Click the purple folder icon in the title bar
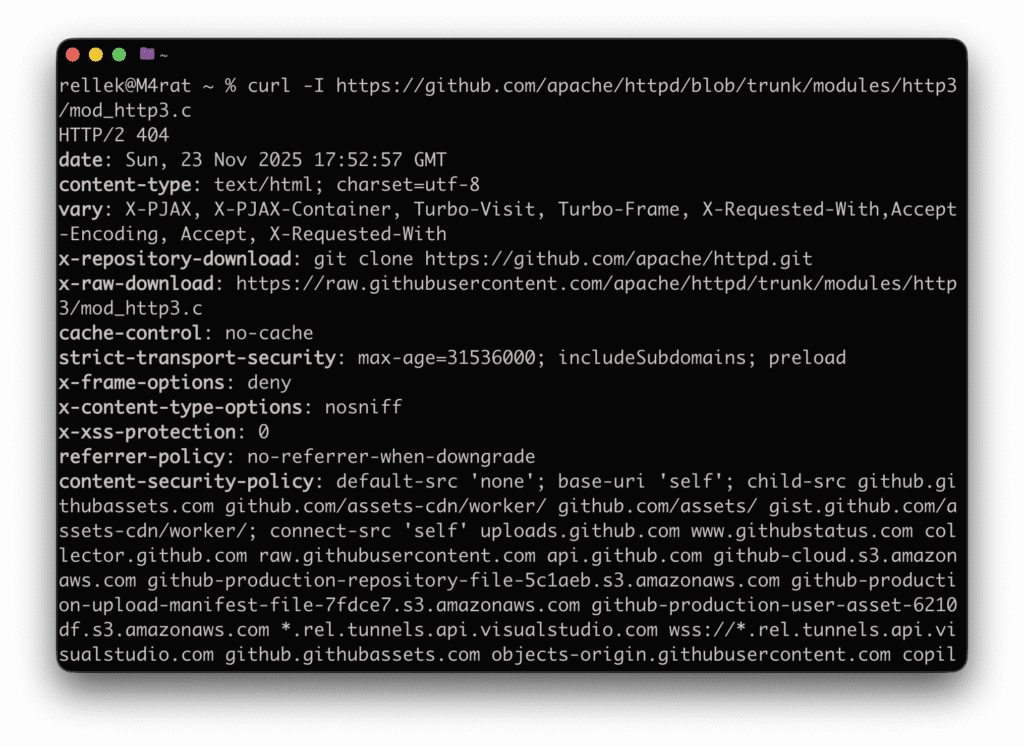The width and height of the screenshot is (1024, 747). pyautogui.click(x=147, y=54)
